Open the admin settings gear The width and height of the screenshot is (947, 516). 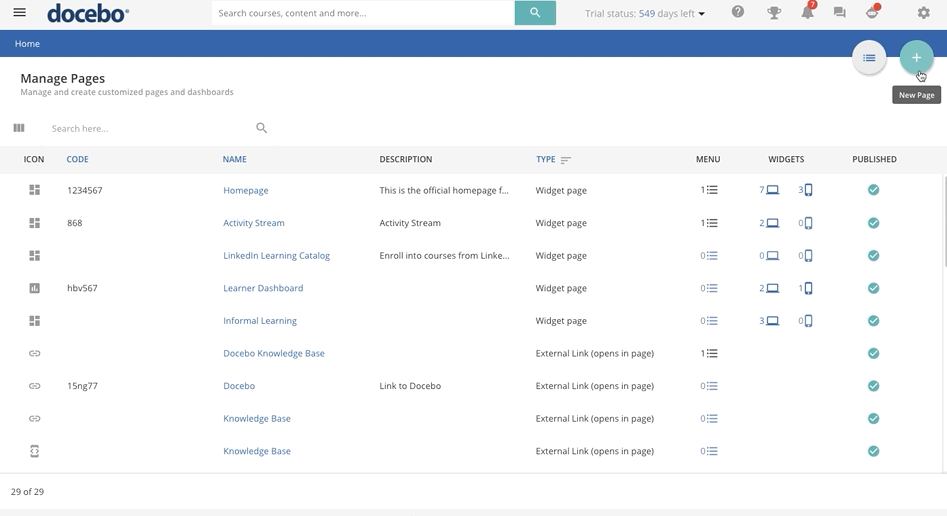tap(923, 13)
